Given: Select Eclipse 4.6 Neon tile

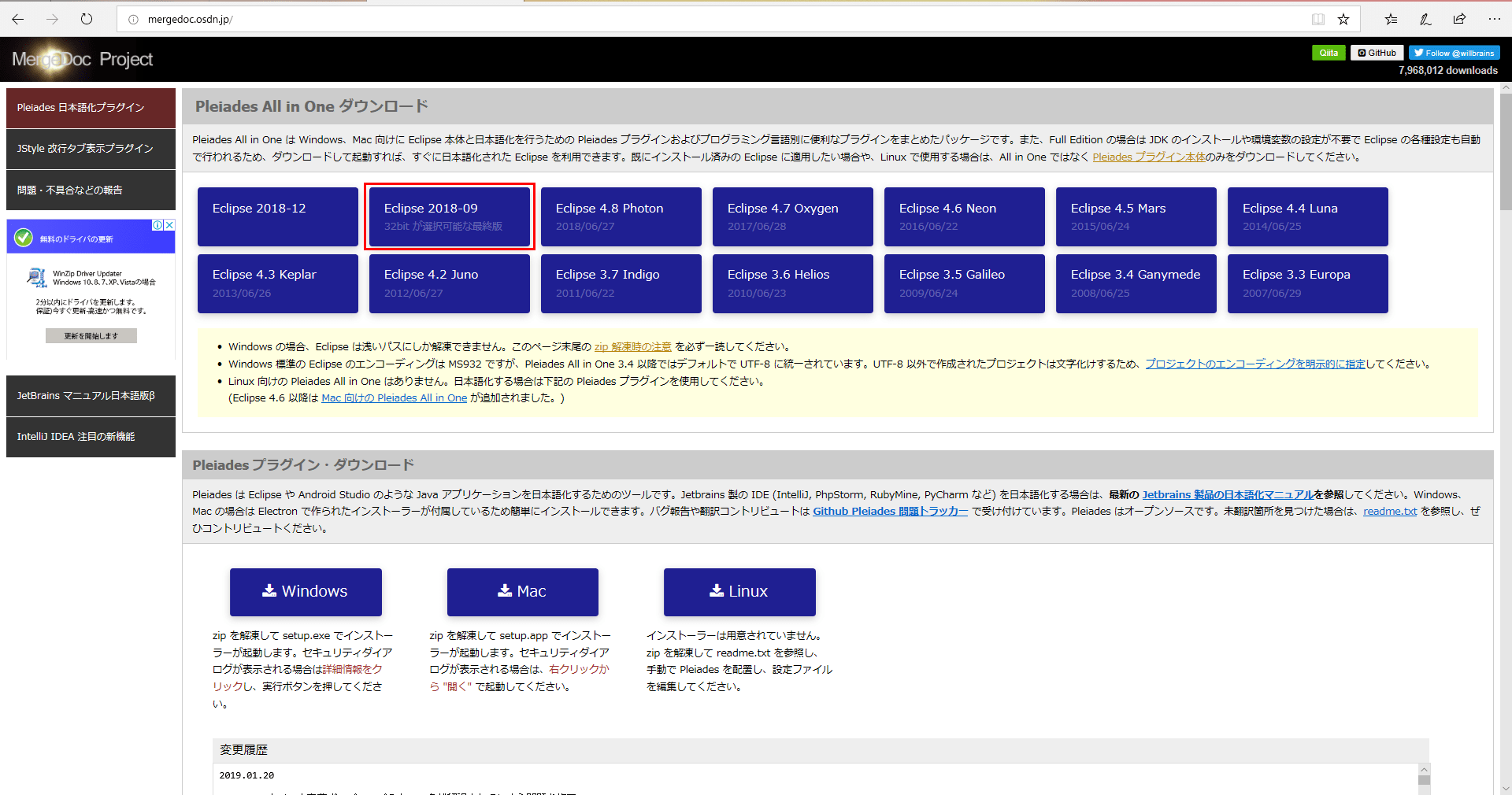Looking at the screenshot, I should pos(965,216).
